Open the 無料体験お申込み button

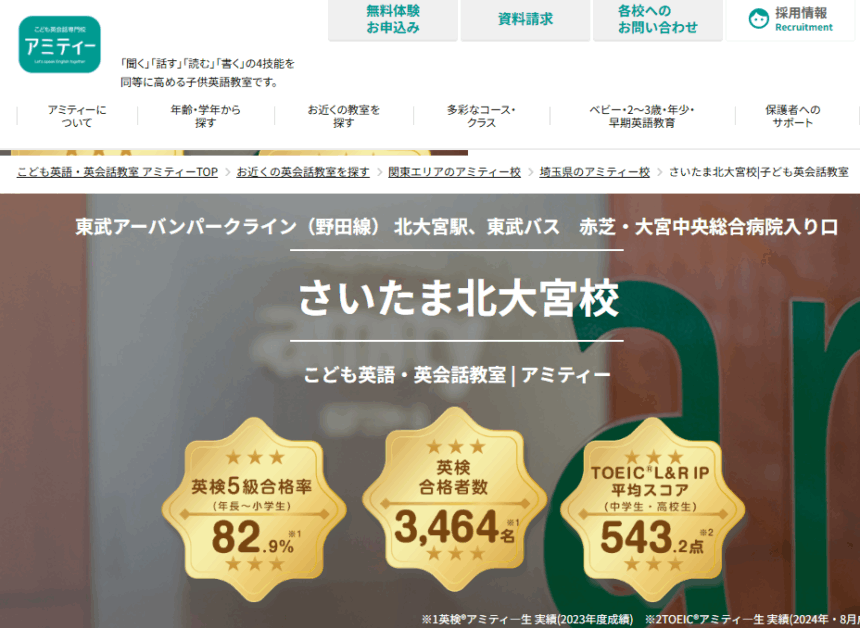[x=392, y=19]
